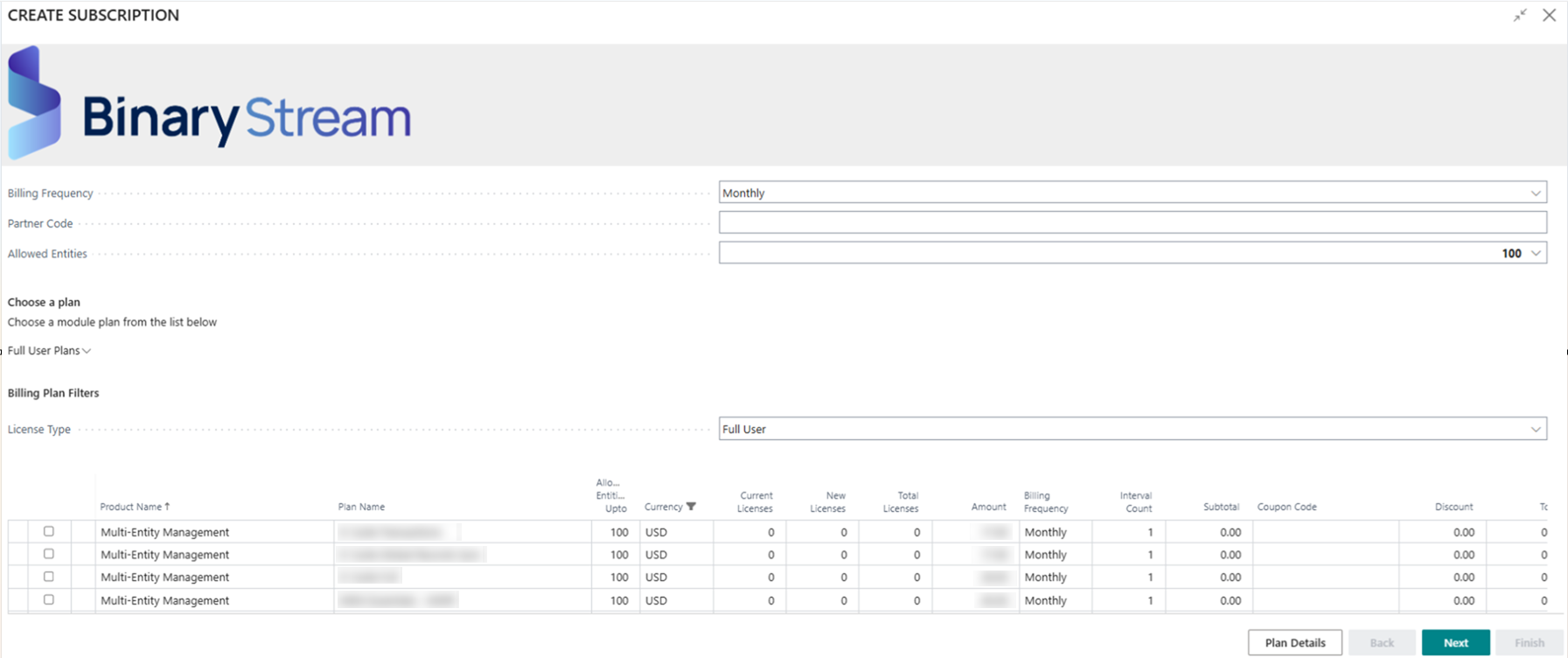This screenshot has width=1568, height=658.
Task: Tick the checkbox in the second plan row
Action: coord(49,554)
